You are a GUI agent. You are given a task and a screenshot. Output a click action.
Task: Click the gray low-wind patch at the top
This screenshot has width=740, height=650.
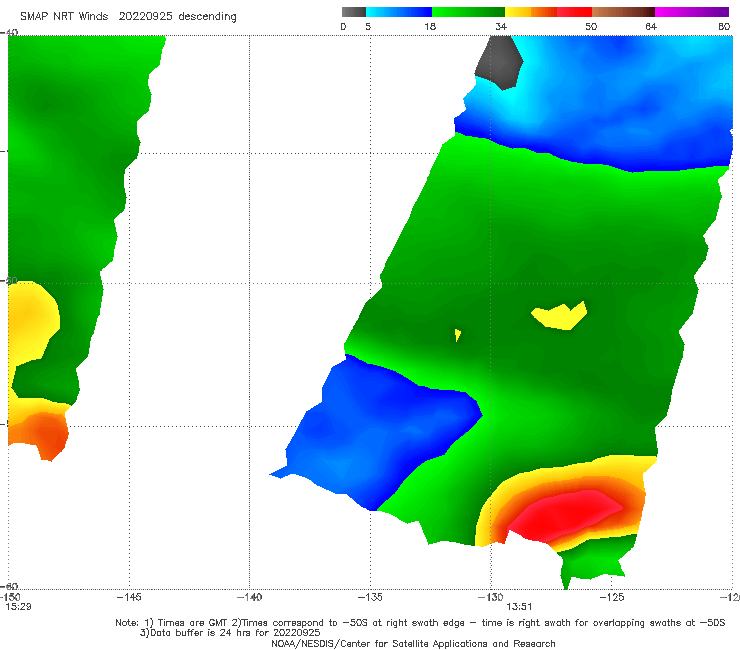499,62
